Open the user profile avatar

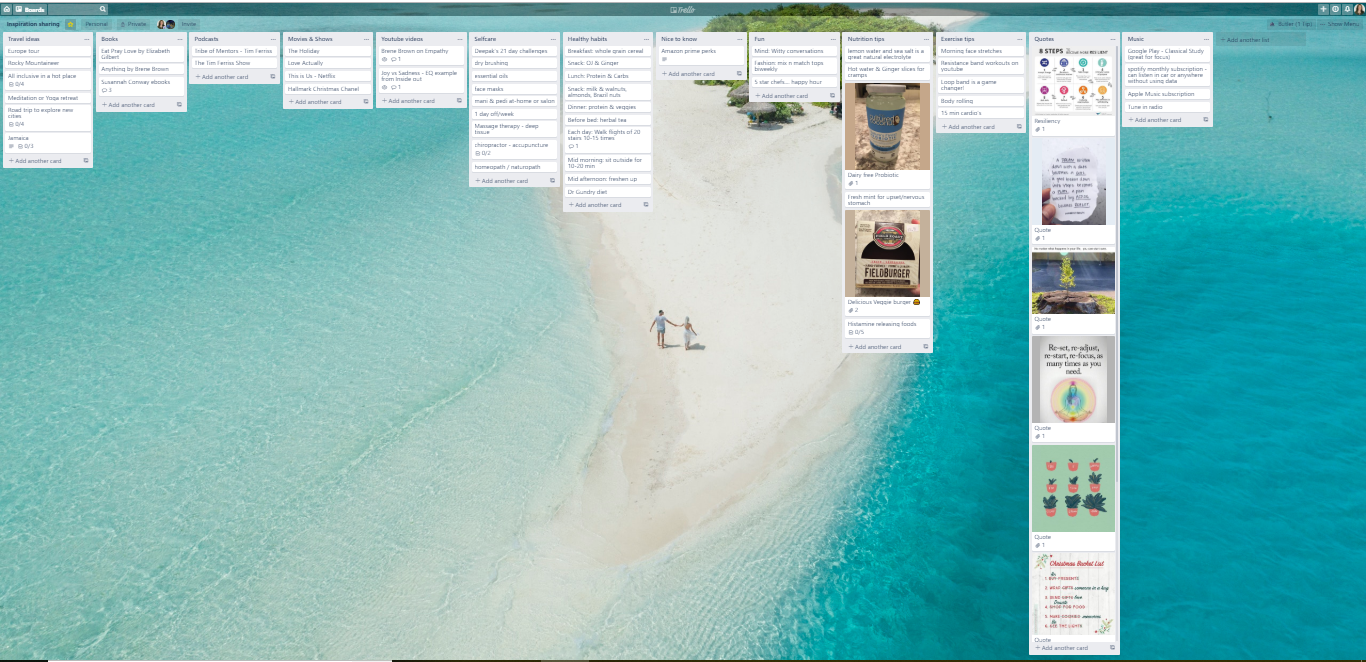(1359, 8)
